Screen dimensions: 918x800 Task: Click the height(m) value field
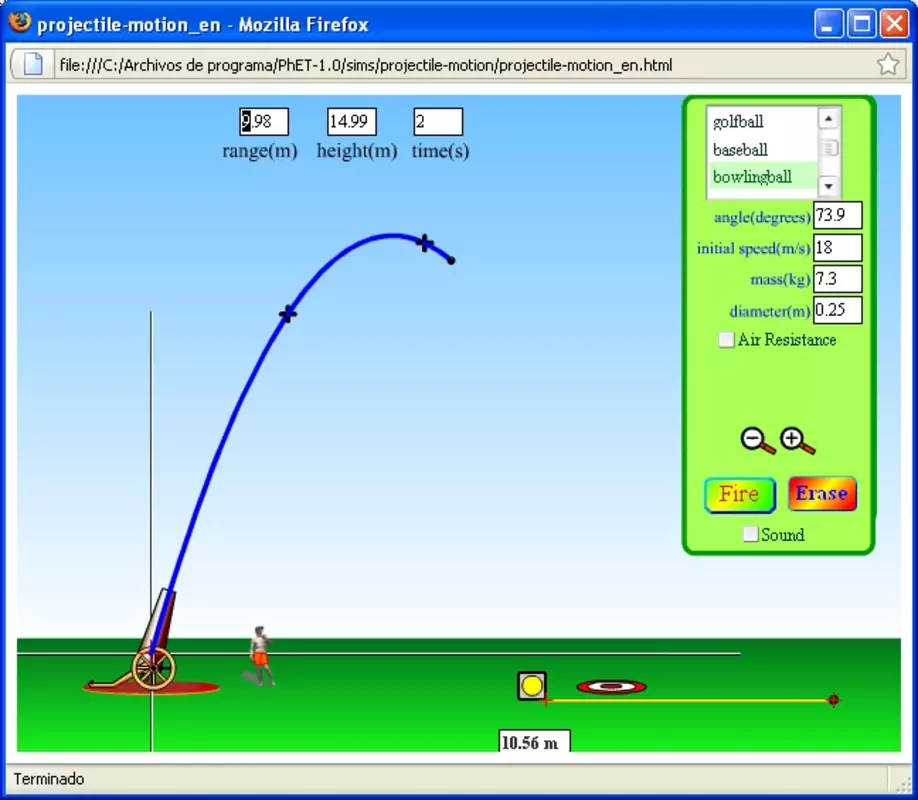pos(351,122)
